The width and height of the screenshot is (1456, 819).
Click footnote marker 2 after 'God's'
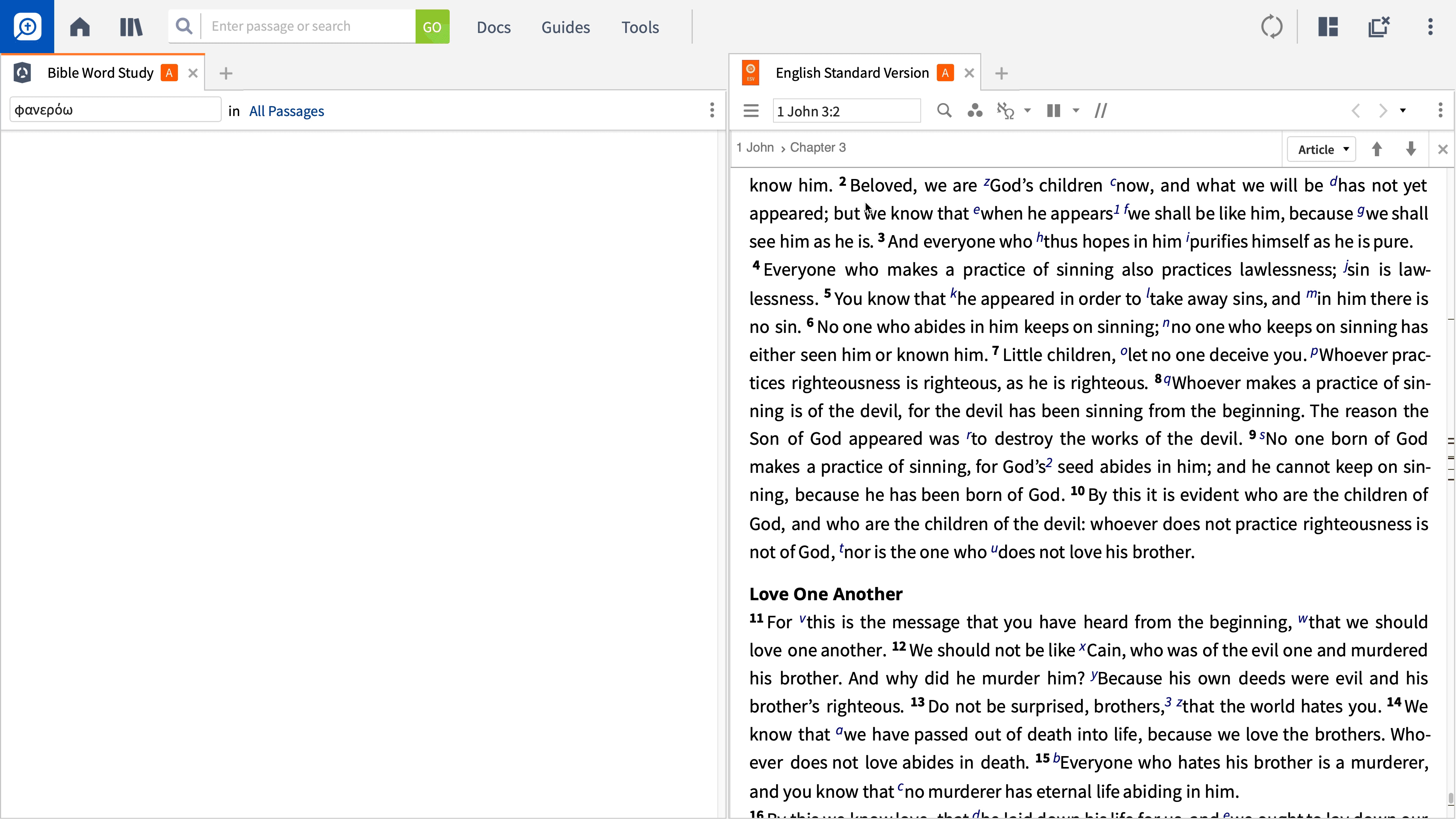point(1049,463)
